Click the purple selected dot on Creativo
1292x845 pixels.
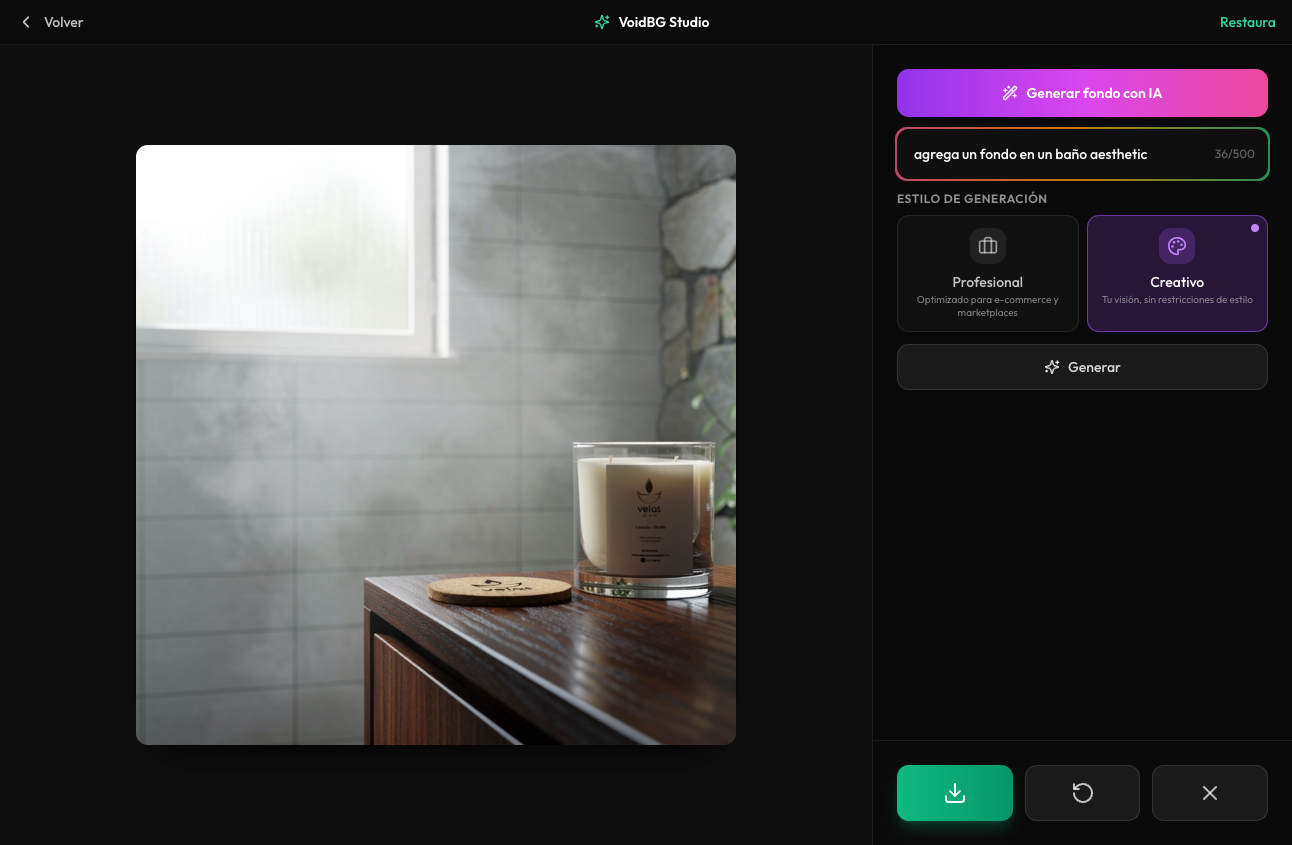click(1255, 228)
